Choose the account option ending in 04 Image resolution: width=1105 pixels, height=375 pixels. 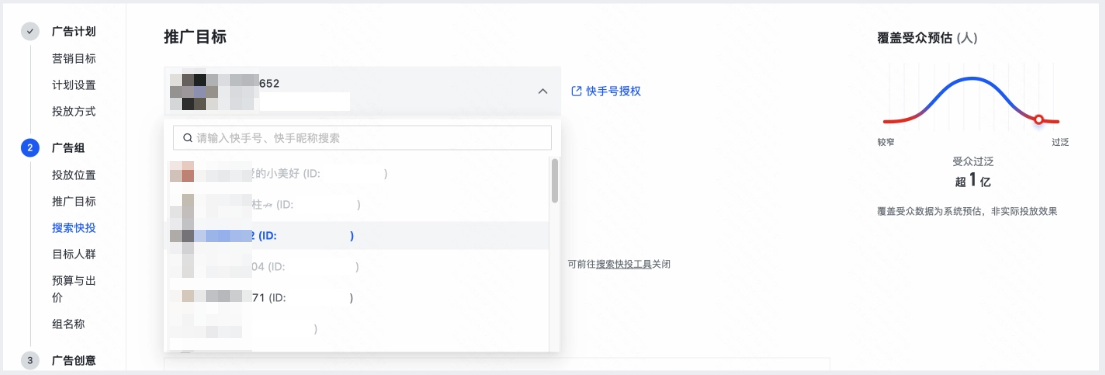click(357, 266)
